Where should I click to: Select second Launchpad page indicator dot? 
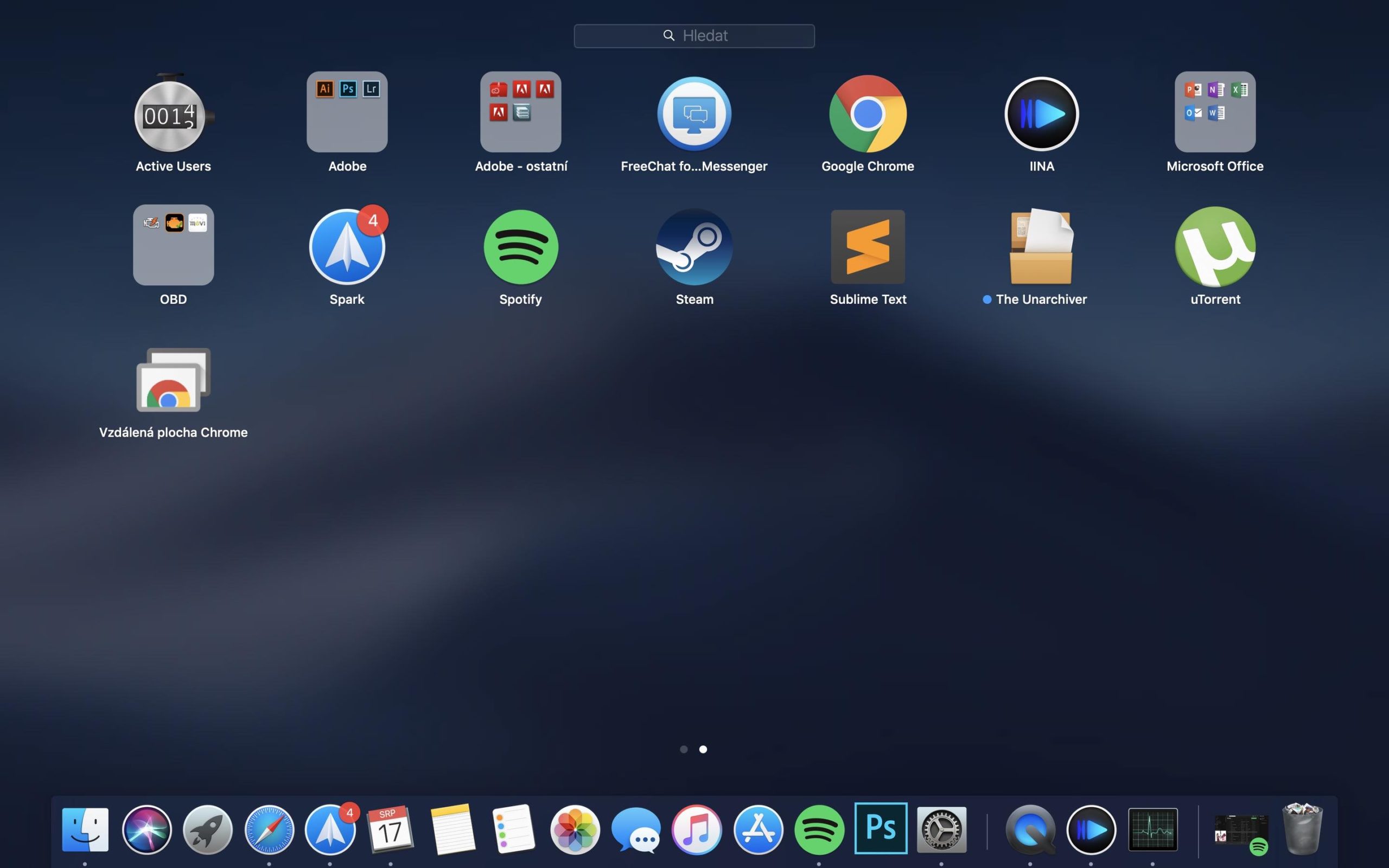[x=703, y=749]
